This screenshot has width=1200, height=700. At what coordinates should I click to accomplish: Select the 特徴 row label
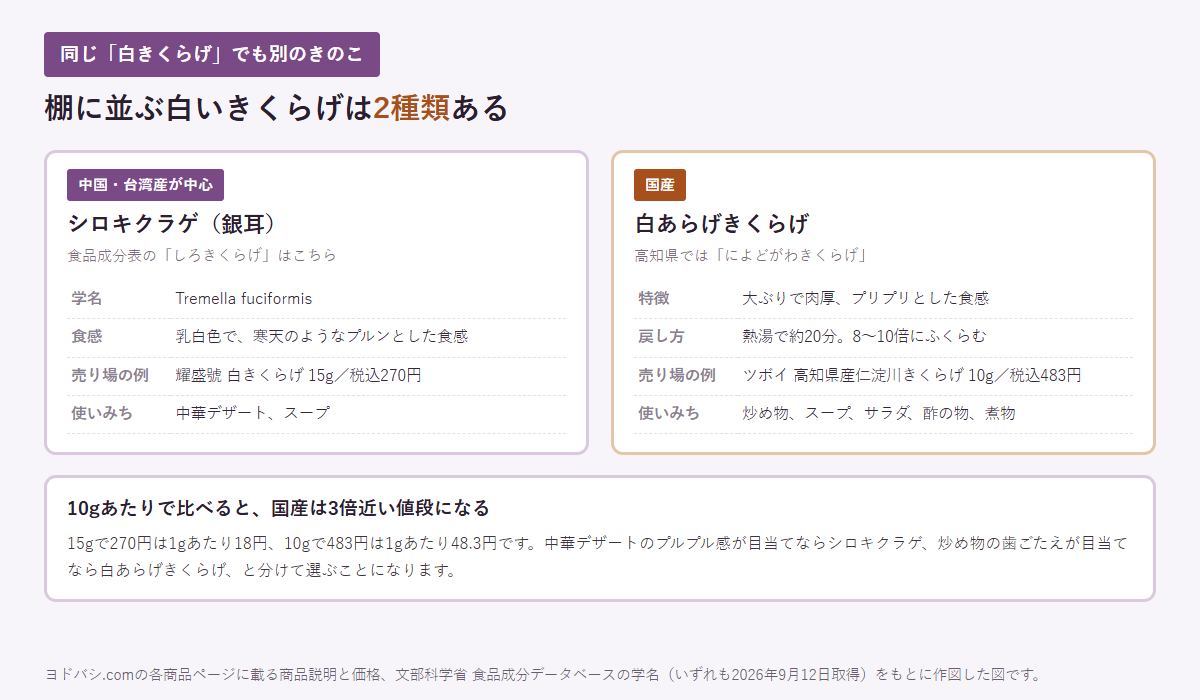654,298
